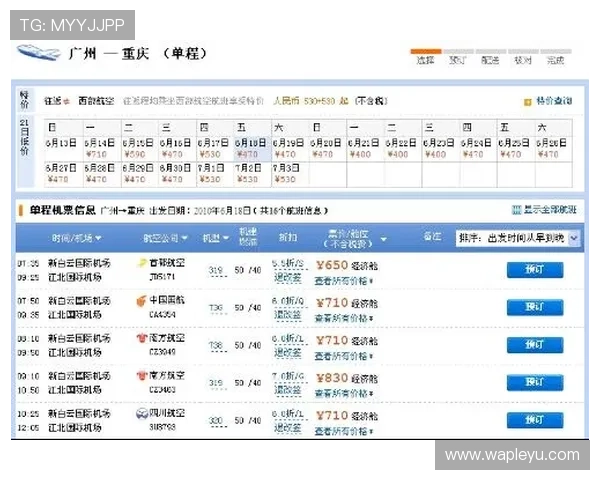Open the 时间/机场 column filter arrow
Image resolution: width=600 pixels, height=480 pixels.
pyautogui.click(x=98, y=238)
